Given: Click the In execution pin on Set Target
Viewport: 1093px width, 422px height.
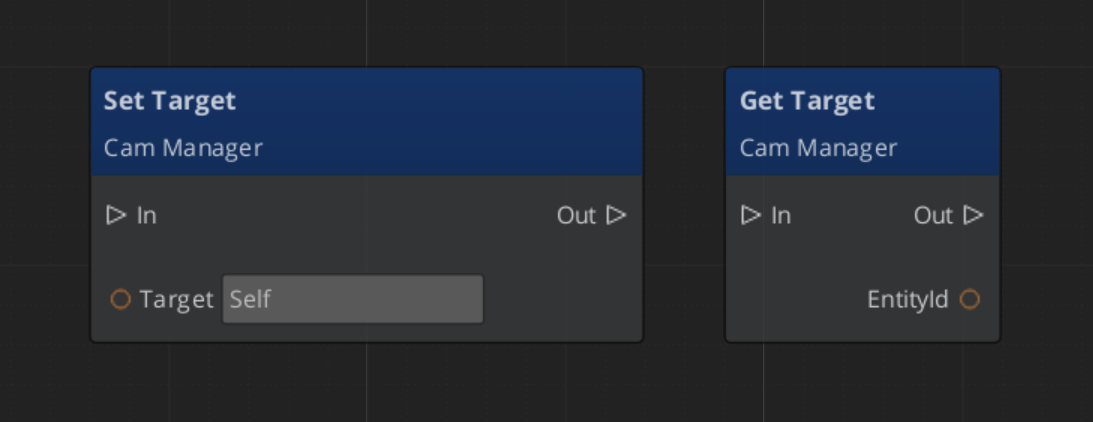Looking at the screenshot, I should [x=116, y=215].
